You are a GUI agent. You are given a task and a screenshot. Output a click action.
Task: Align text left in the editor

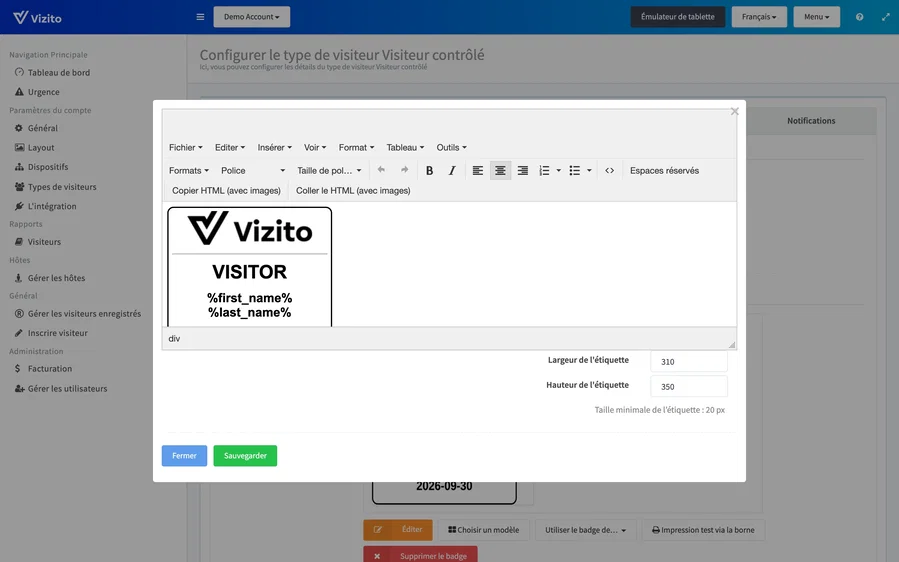tap(478, 170)
